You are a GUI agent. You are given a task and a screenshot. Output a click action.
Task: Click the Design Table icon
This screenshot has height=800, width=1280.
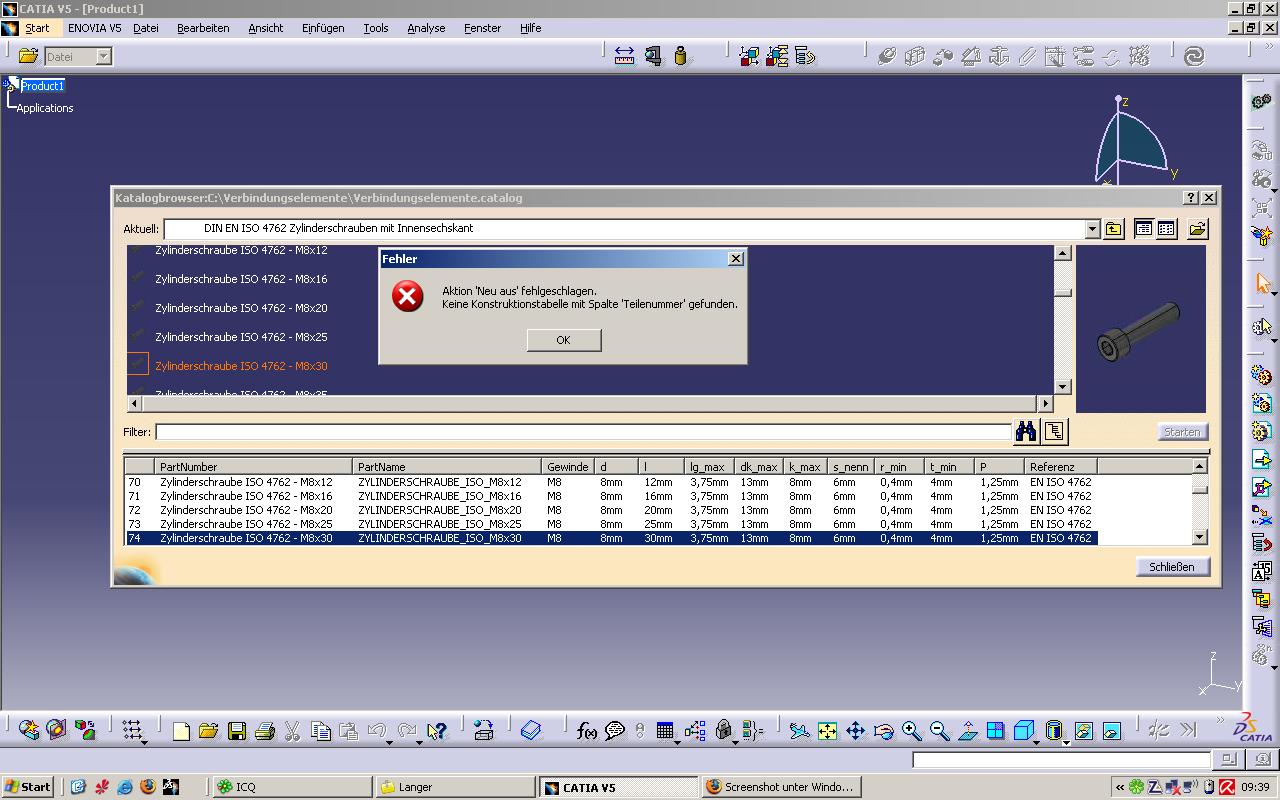(665, 731)
